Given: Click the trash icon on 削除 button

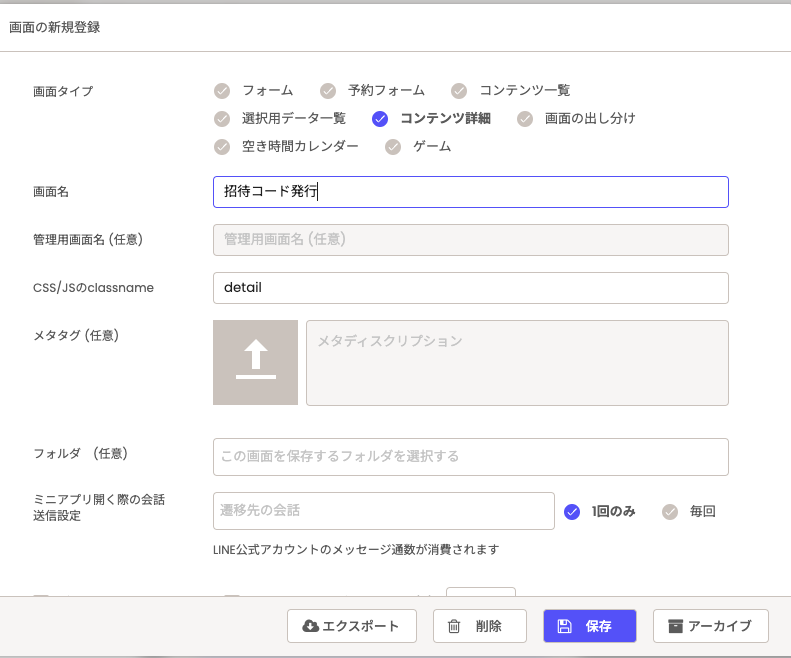Looking at the screenshot, I should (454, 626).
